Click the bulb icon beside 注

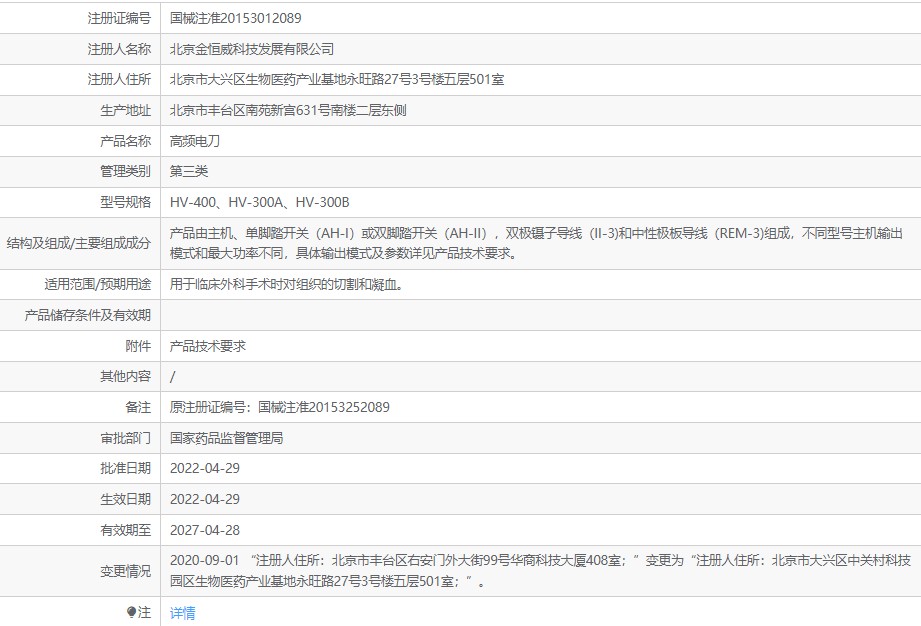click(x=131, y=612)
